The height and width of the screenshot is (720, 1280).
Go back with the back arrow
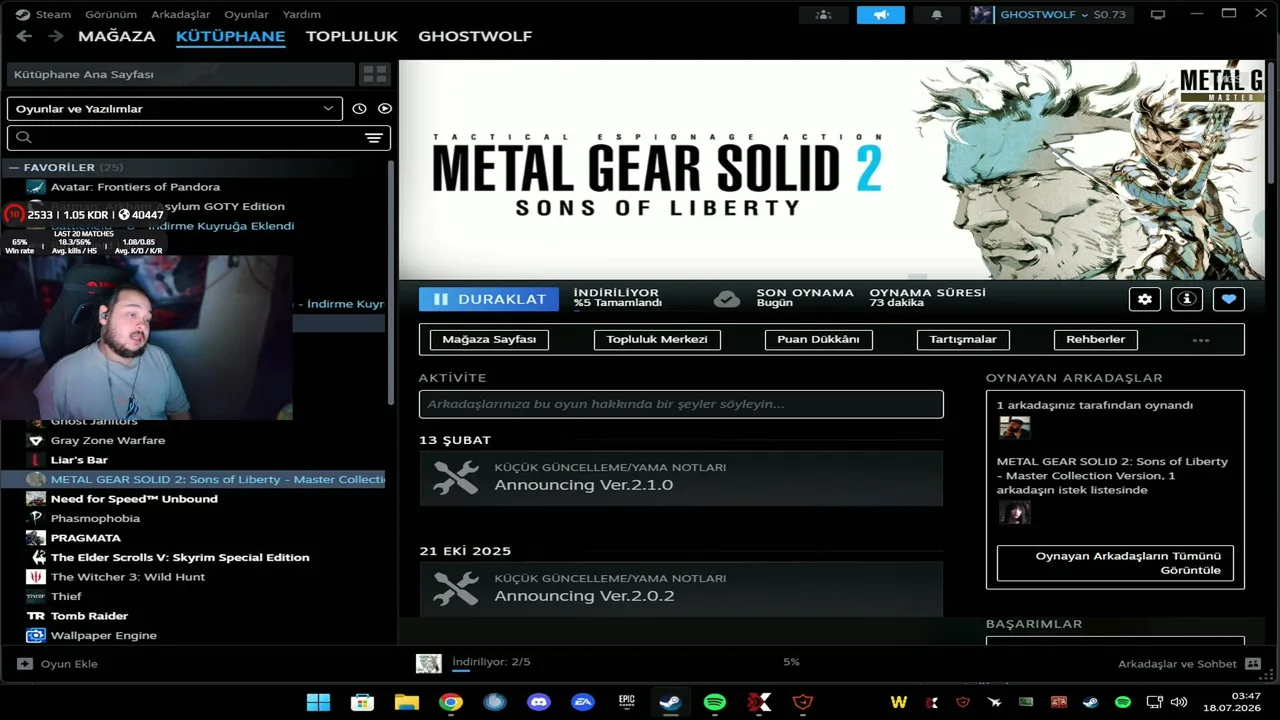(24, 36)
